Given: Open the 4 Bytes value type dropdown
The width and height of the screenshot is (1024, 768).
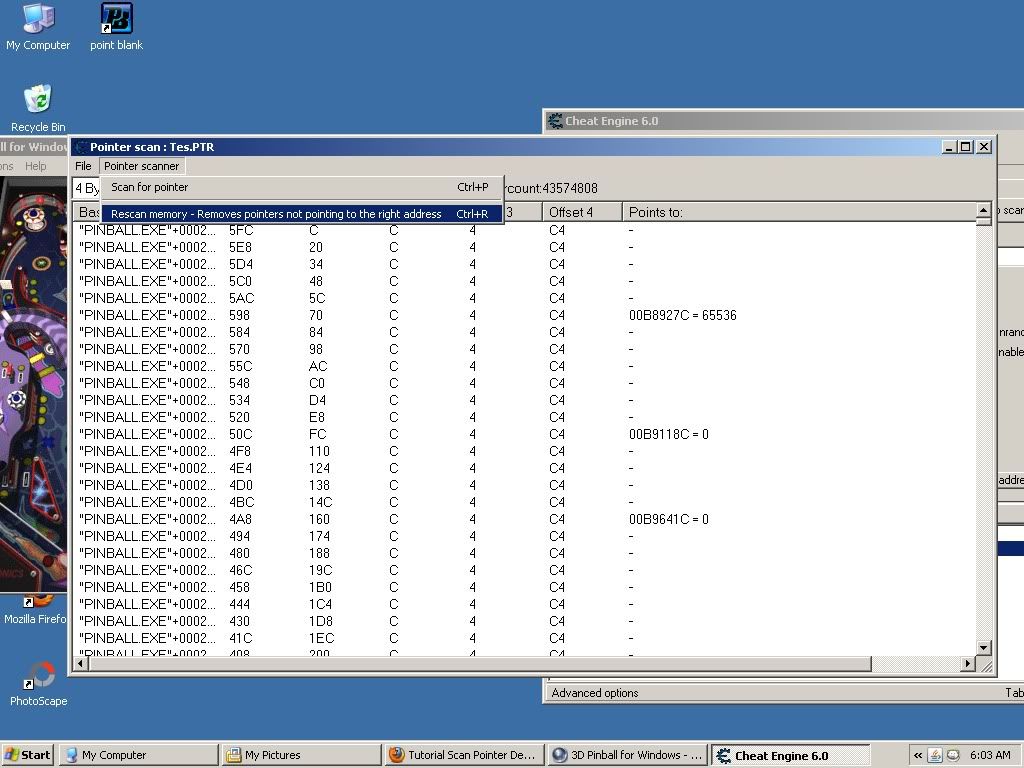Looking at the screenshot, I should 86,188.
